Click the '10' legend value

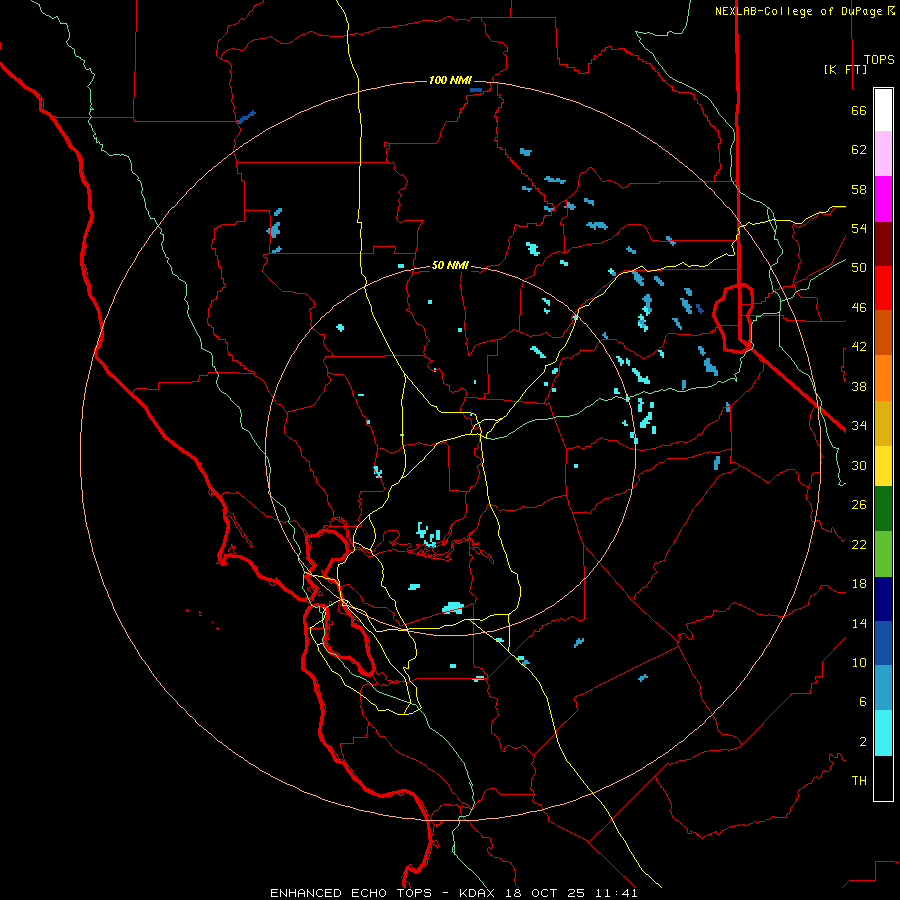pos(859,662)
